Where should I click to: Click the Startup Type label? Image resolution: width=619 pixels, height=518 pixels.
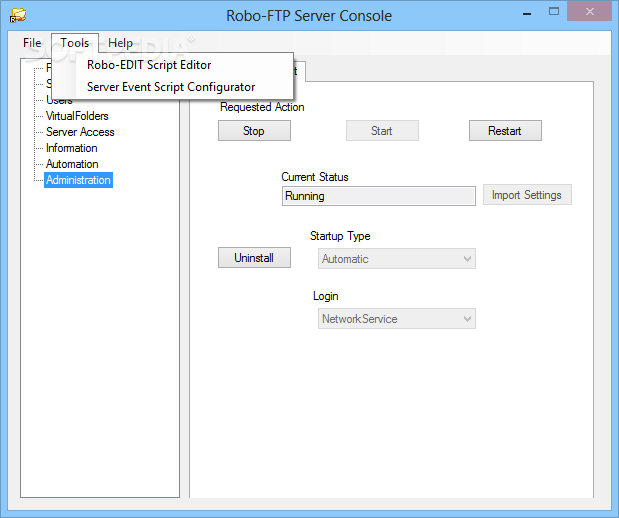(x=340, y=236)
